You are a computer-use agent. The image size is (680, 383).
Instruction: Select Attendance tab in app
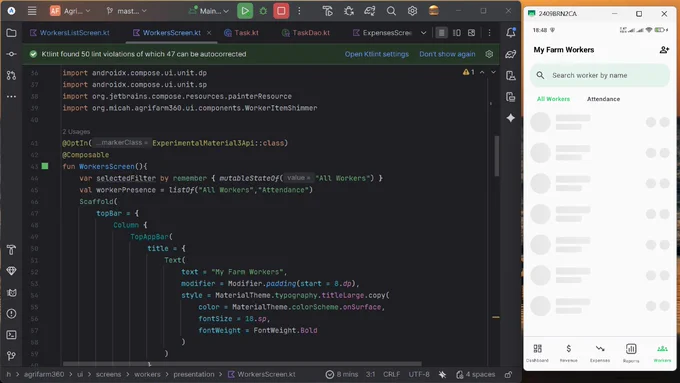coord(603,99)
